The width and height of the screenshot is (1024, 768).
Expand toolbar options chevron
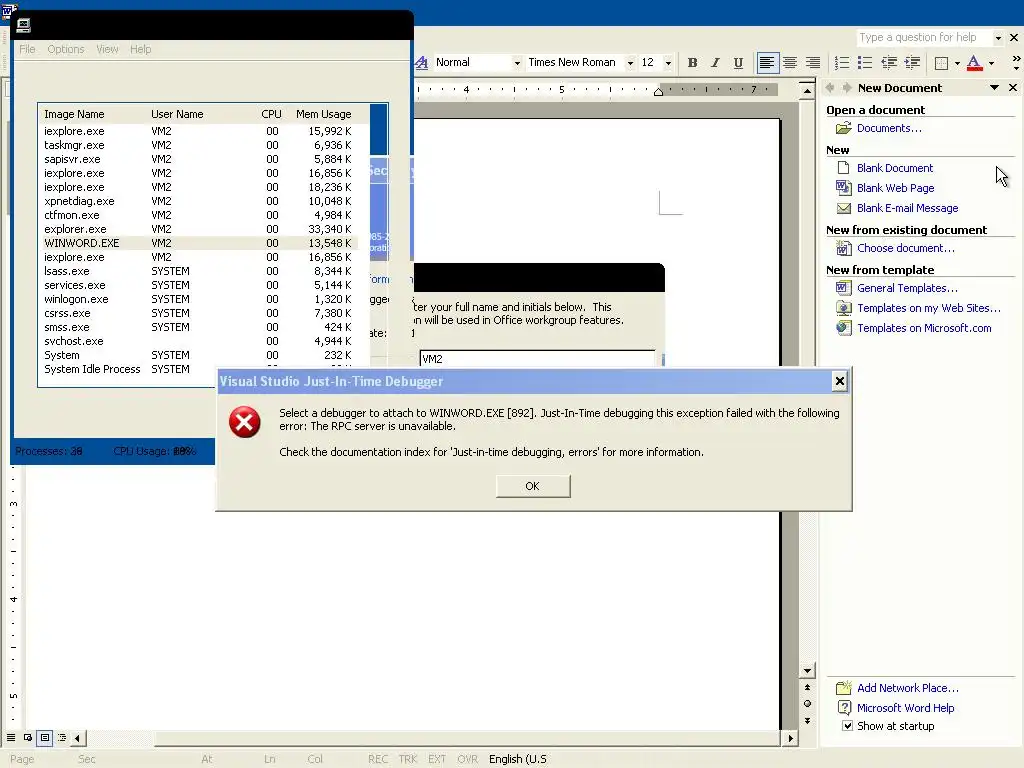pyautogui.click(x=1016, y=63)
